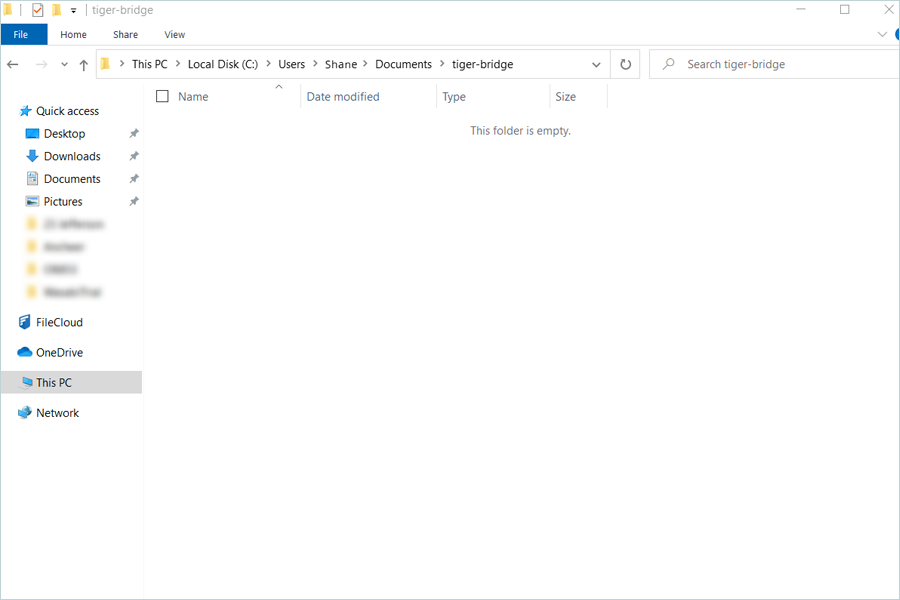
Task: Click the Refresh button beside address bar
Action: 625,64
